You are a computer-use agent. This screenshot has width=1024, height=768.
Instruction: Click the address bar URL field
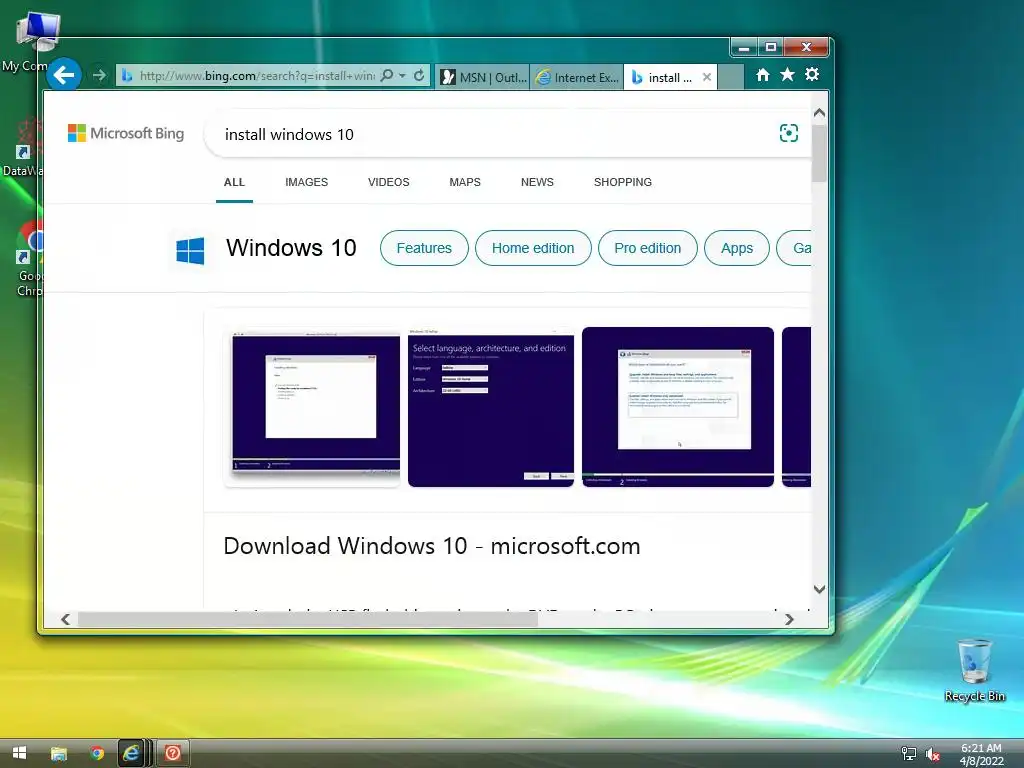(x=257, y=76)
